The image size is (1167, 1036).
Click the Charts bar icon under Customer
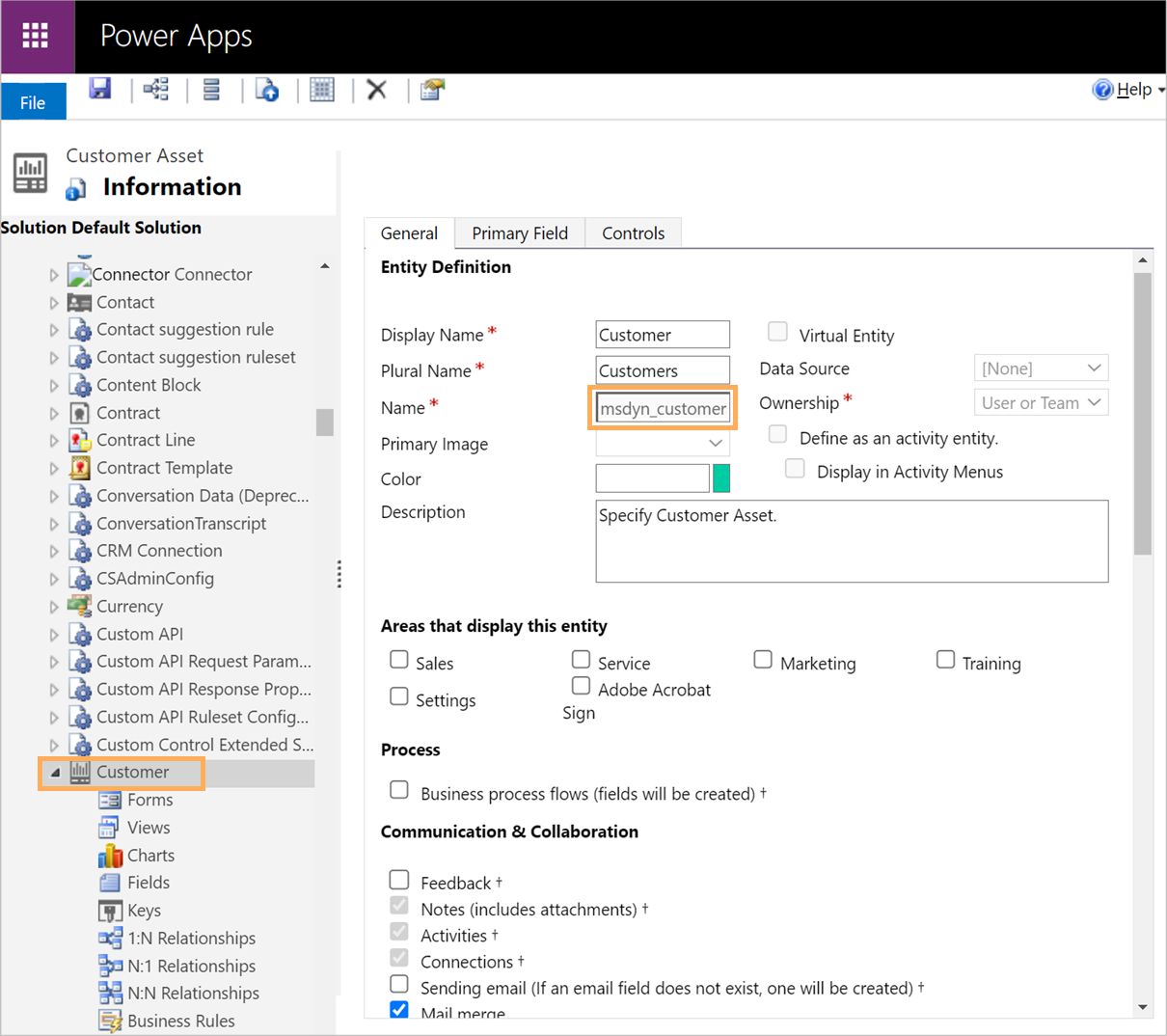[110, 856]
